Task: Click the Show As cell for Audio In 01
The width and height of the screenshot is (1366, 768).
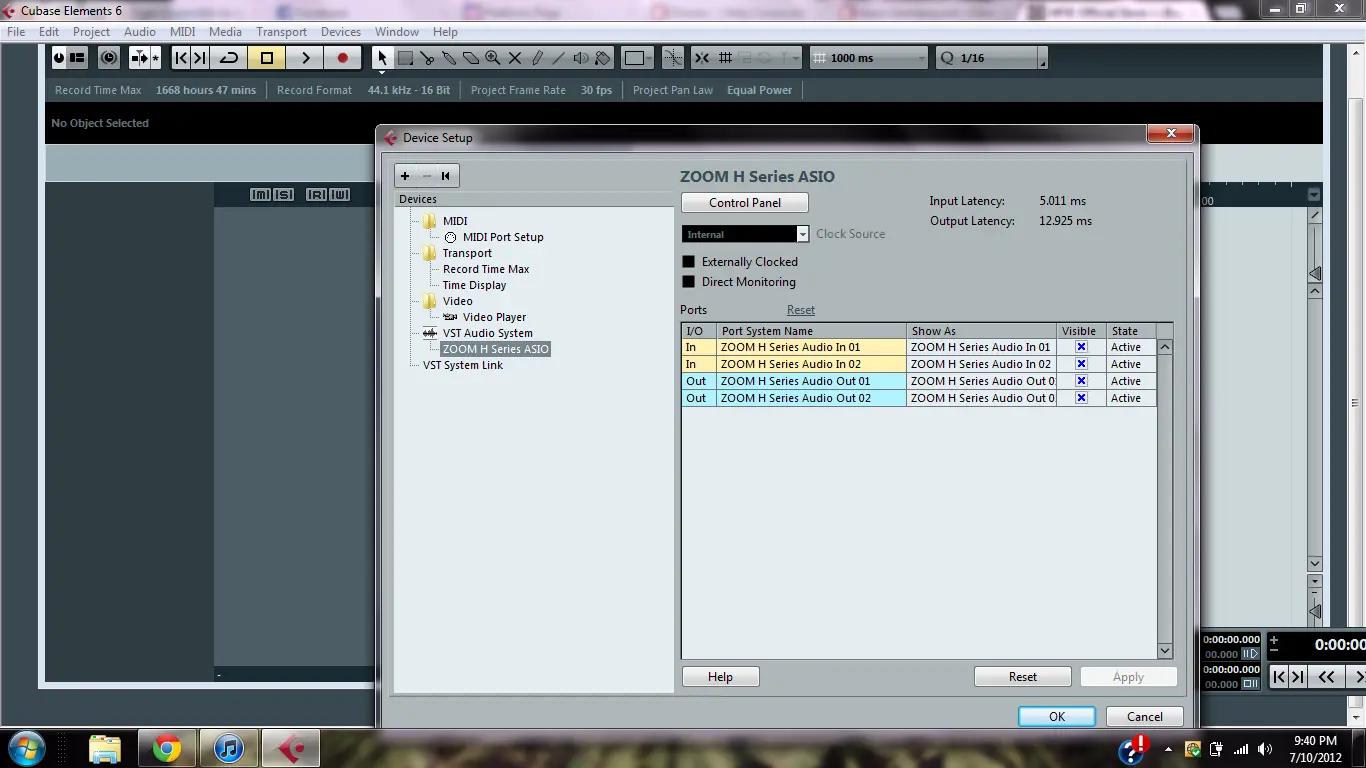Action: click(x=982, y=347)
